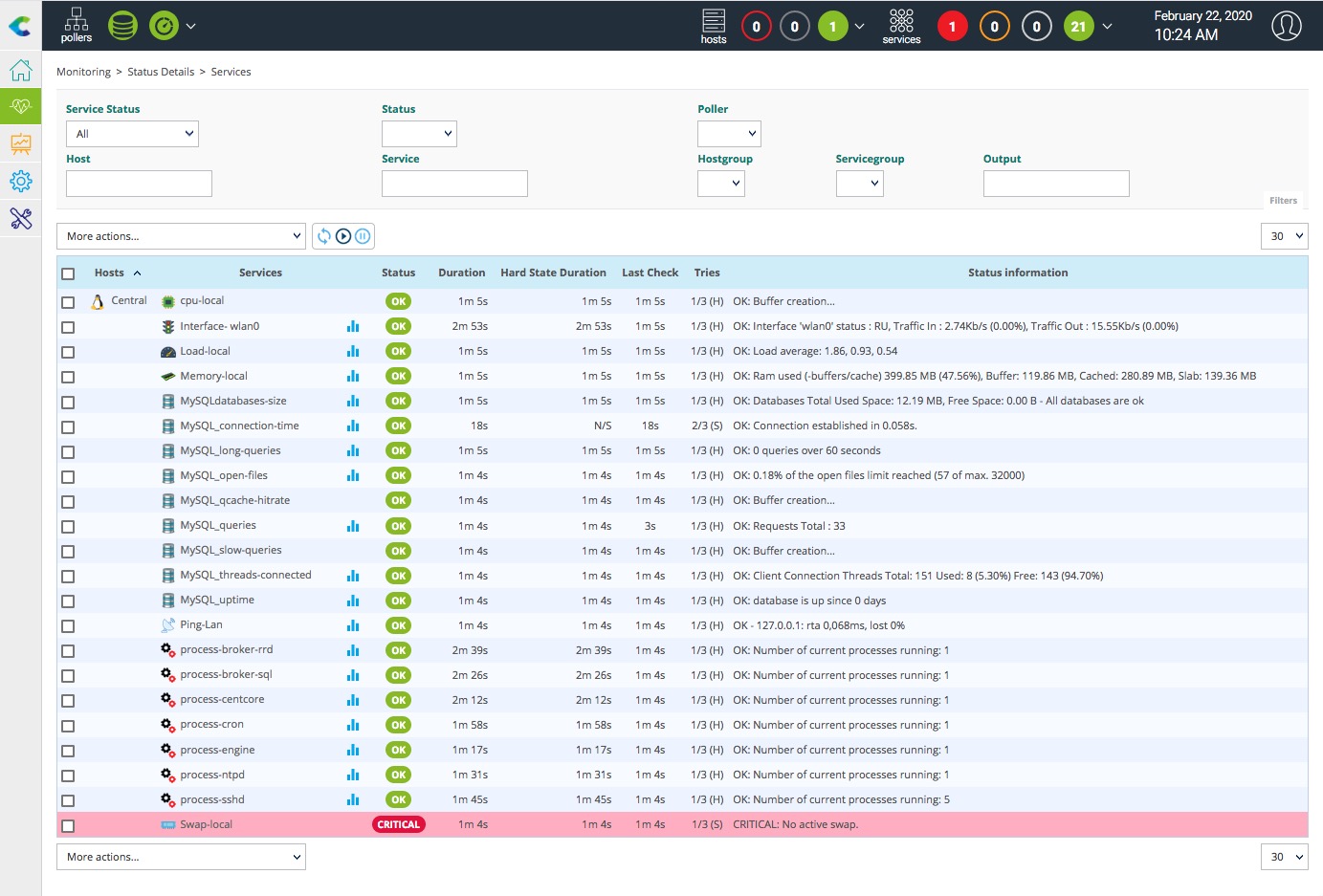Check the box for Swap-local row
Screen dimensions: 1323x896
tap(68, 825)
